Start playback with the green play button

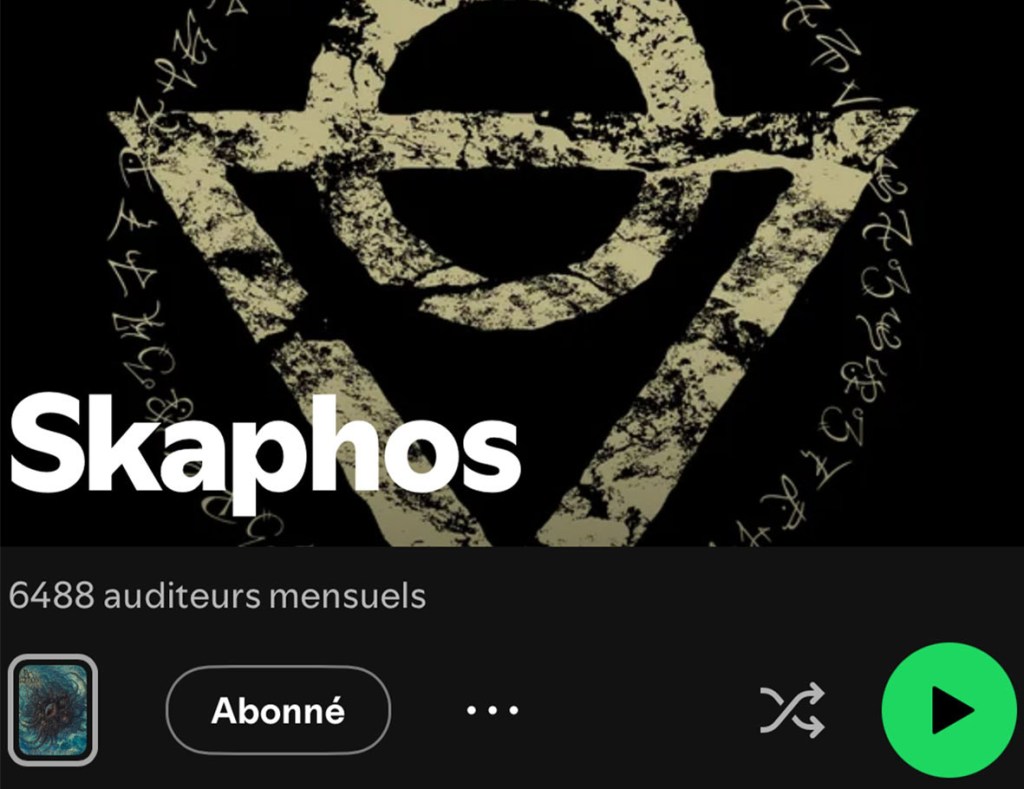(948, 710)
